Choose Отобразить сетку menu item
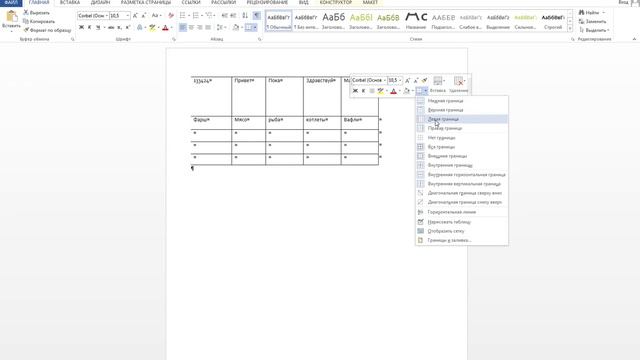The height and width of the screenshot is (360, 640). click(462, 231)
